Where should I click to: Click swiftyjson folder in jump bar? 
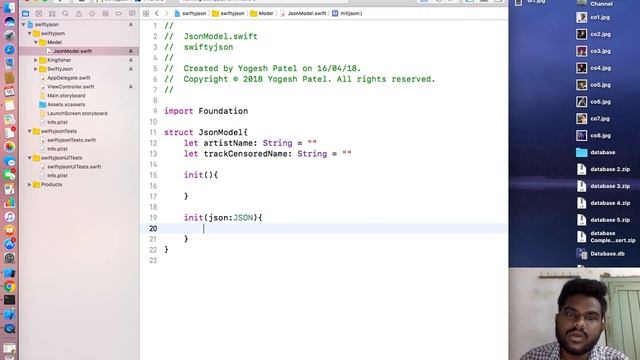pyautogui.click(x=228, y=13)
